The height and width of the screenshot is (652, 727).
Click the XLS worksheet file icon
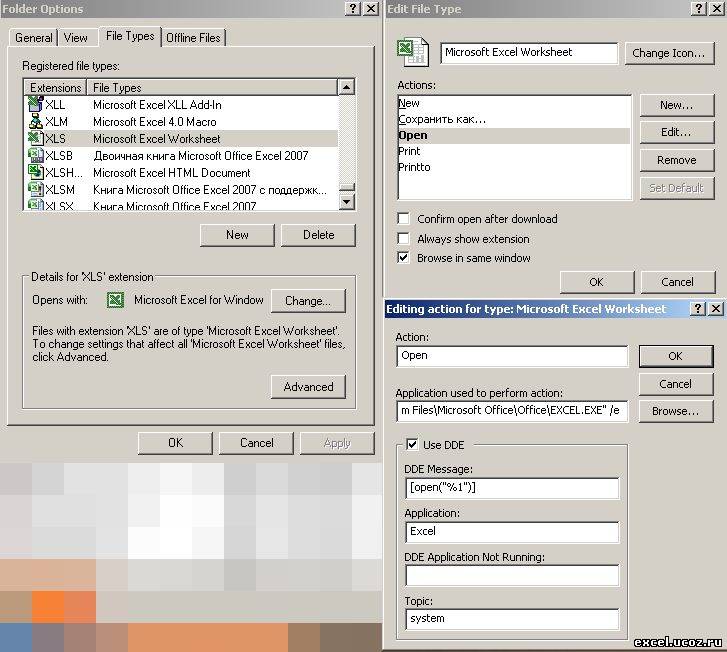click(36, 138)
